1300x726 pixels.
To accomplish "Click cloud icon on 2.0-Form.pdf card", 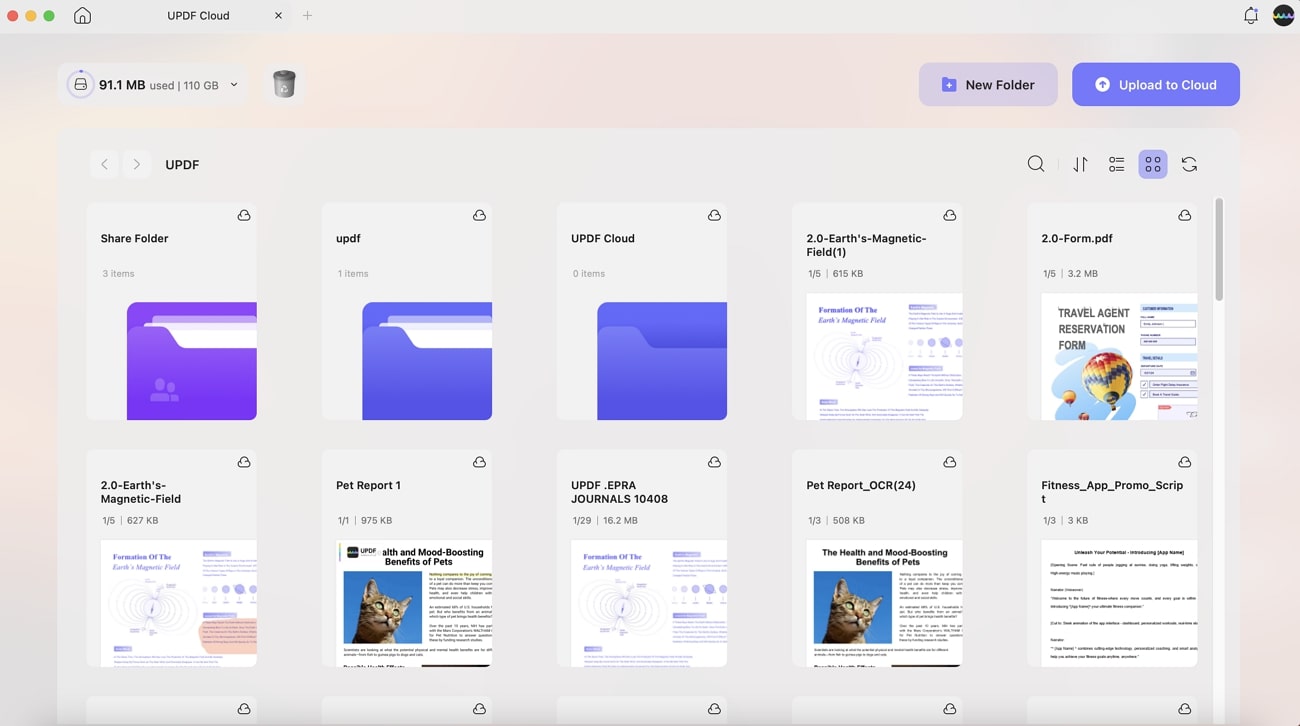I will click(x=1184, y=215).
